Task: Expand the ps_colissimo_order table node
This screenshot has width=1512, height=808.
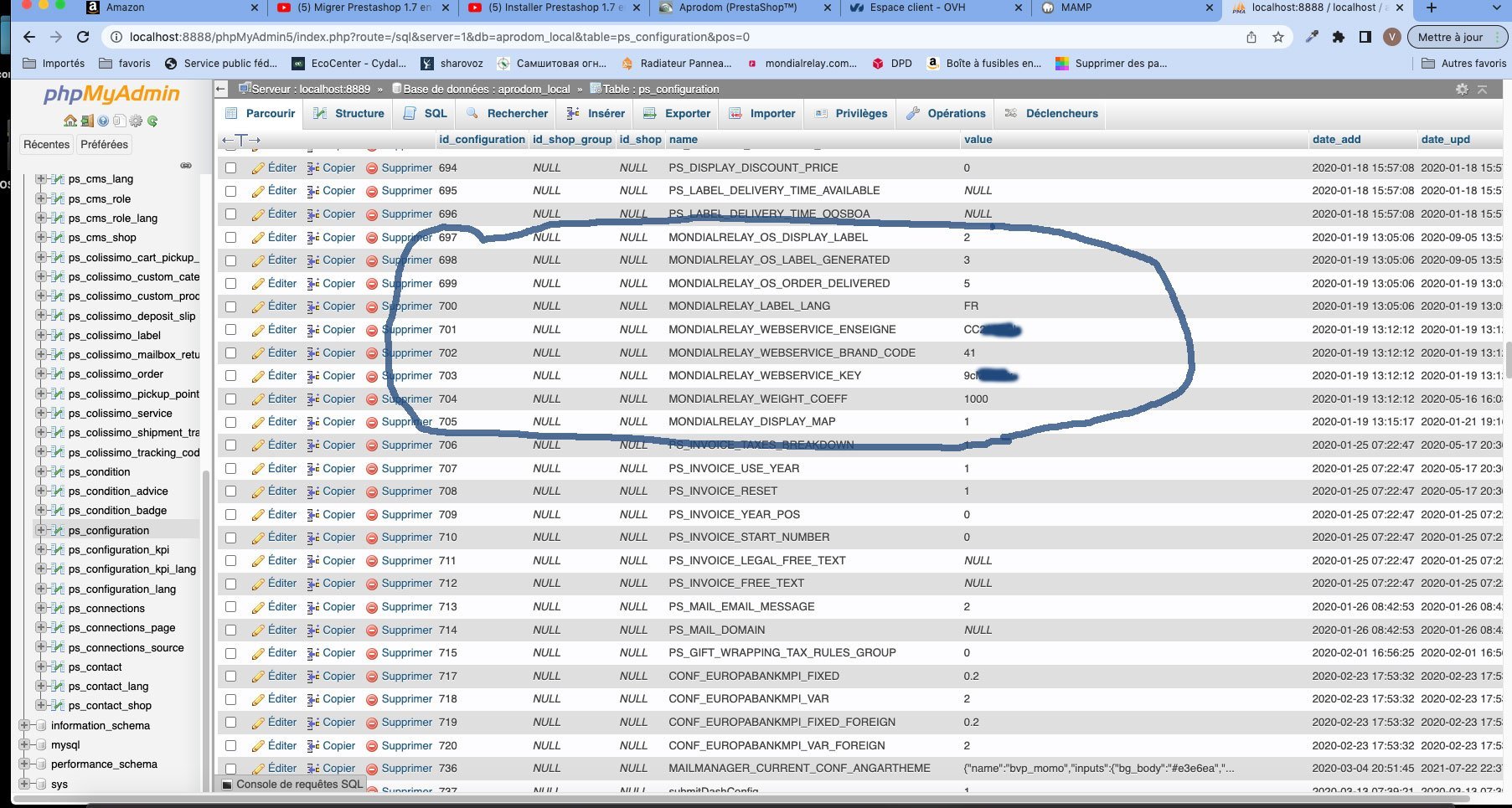Action: coord(40,373)
